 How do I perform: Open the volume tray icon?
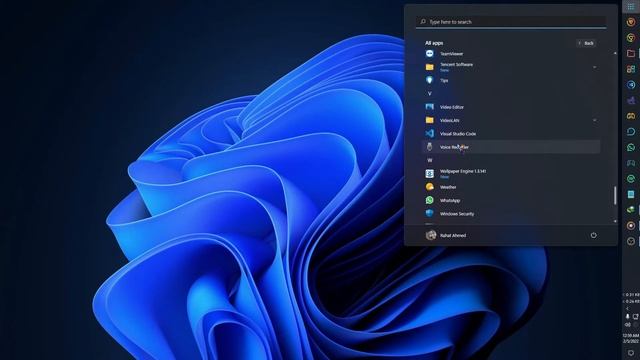[x=628, y=325]
